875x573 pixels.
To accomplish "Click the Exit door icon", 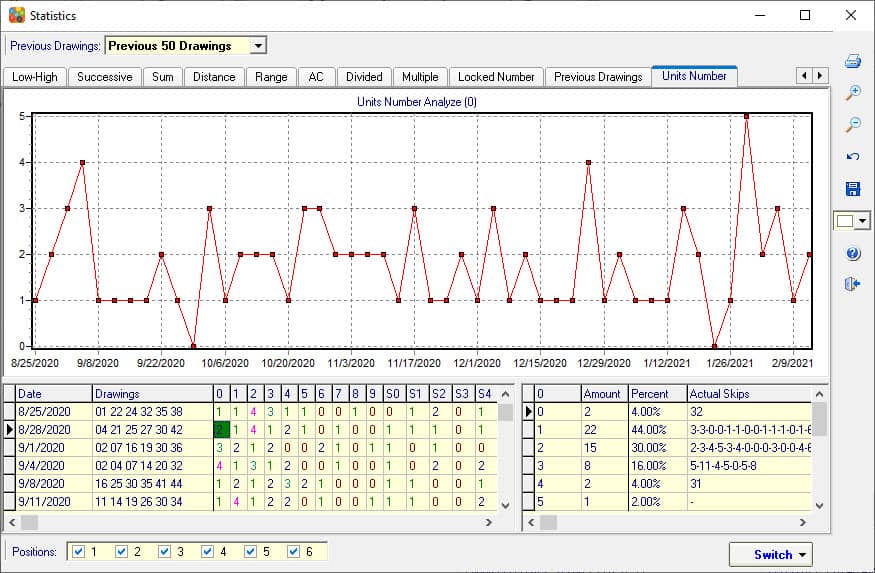I will tap(853, 285).
